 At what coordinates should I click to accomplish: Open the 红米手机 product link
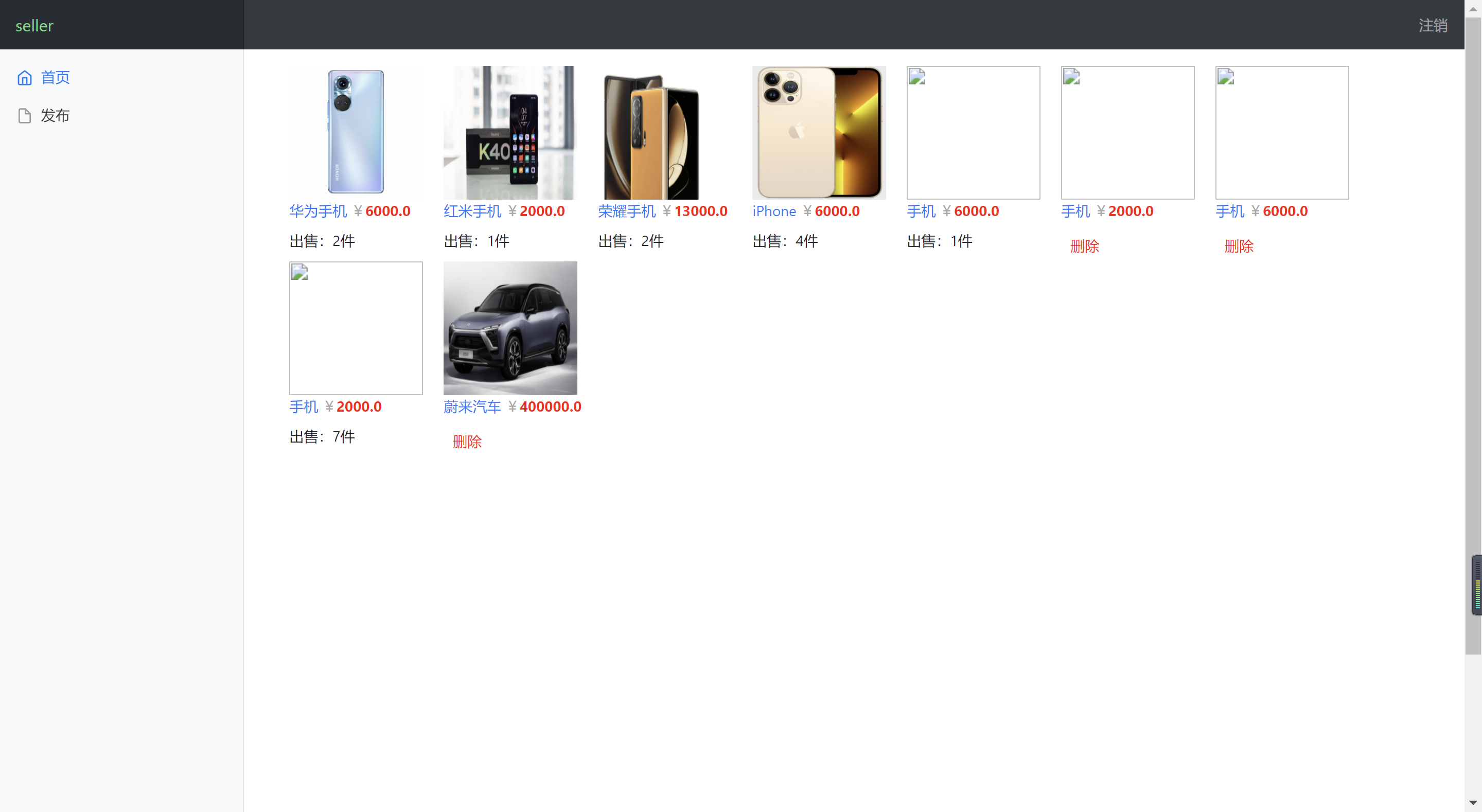pos(472,210)
